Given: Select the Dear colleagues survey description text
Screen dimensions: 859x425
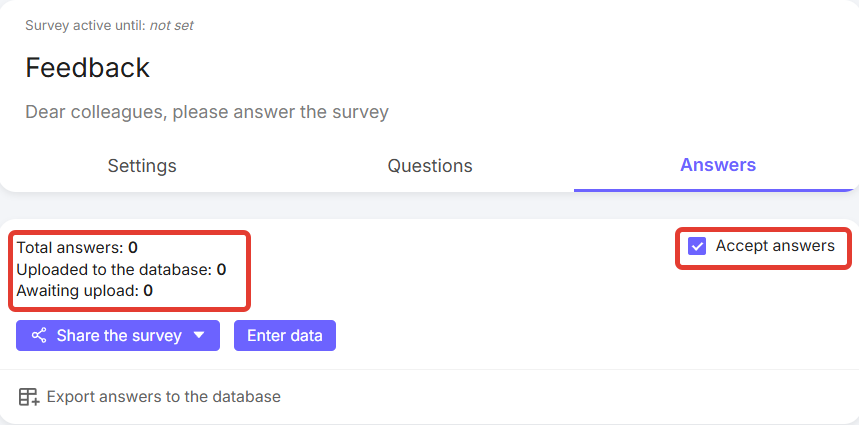Looking at the screenshot, I should pos(207,112).
